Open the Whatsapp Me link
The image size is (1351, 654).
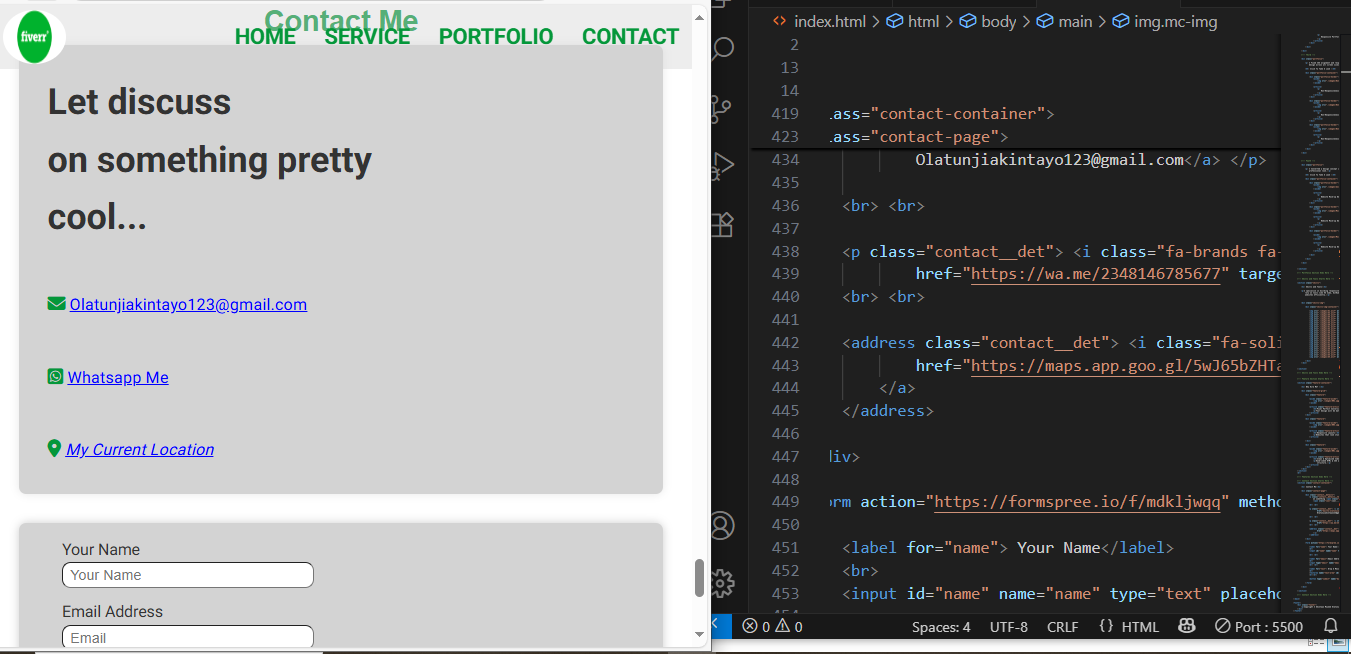[118, 378]
